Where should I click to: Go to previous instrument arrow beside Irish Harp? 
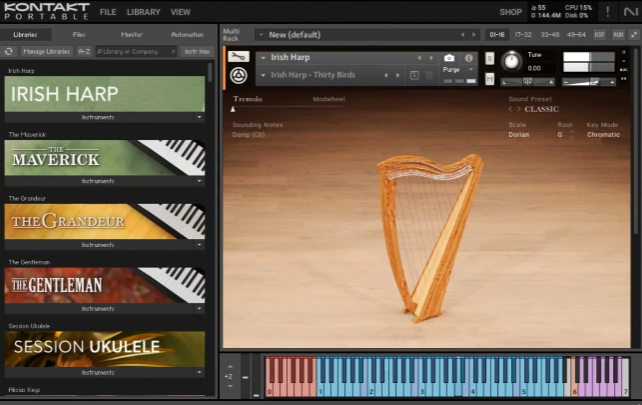pos(419,58)
